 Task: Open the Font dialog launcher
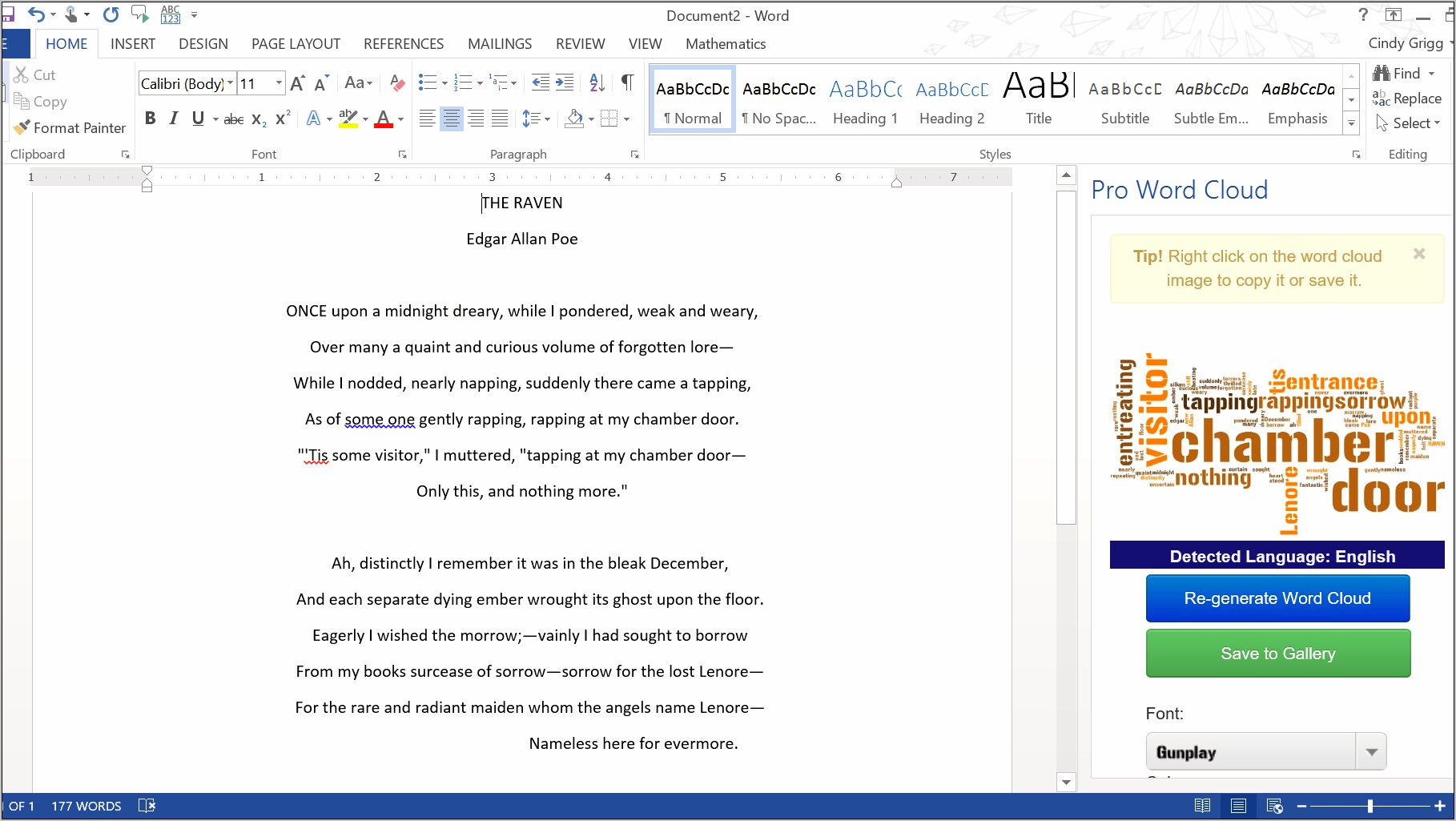402,155
